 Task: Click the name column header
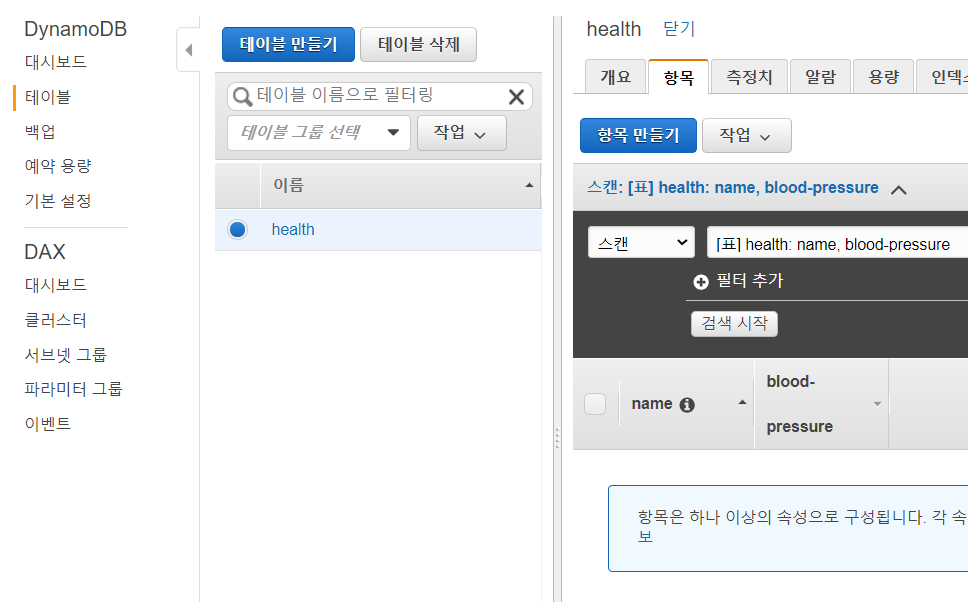[x=686, y=404]
